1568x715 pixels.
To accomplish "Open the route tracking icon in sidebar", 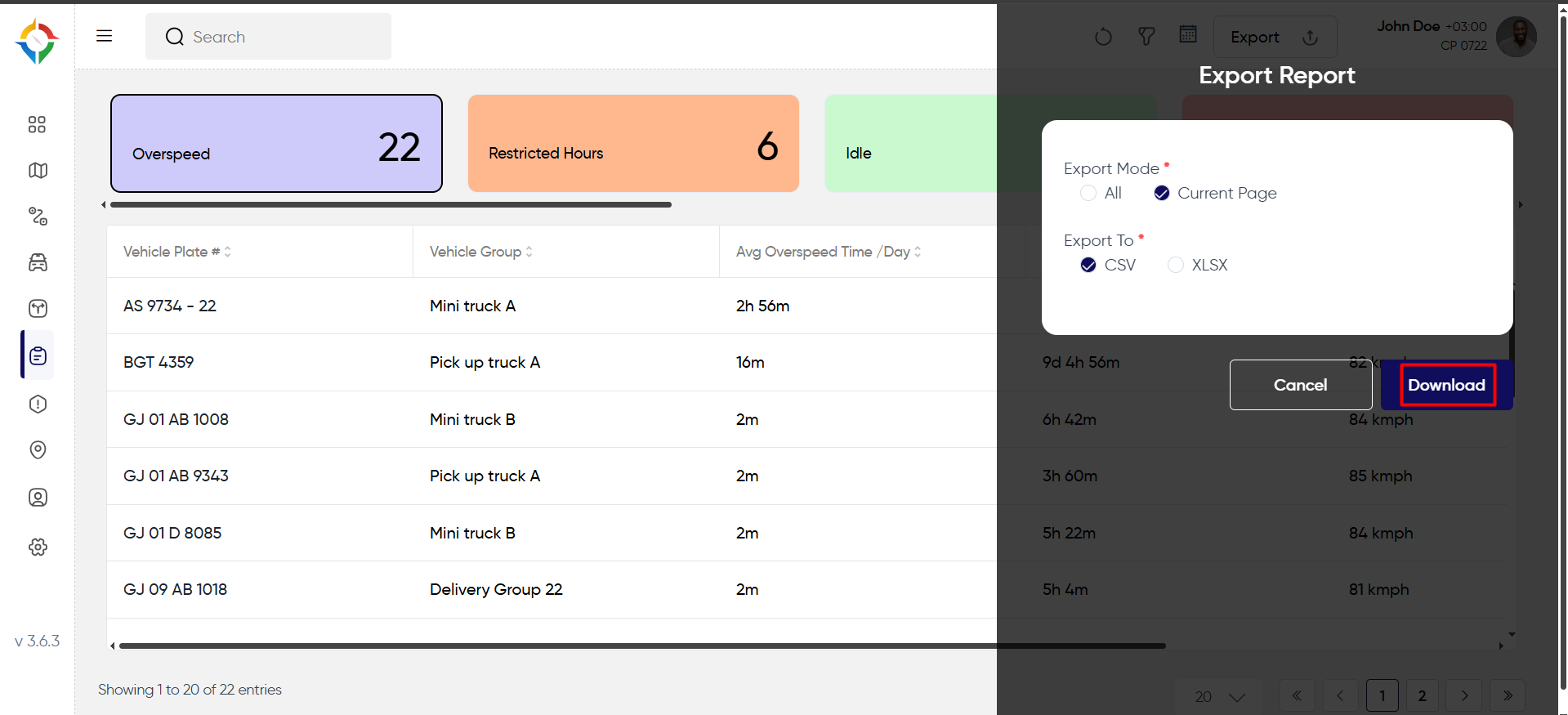I will [x=38, y=217].
